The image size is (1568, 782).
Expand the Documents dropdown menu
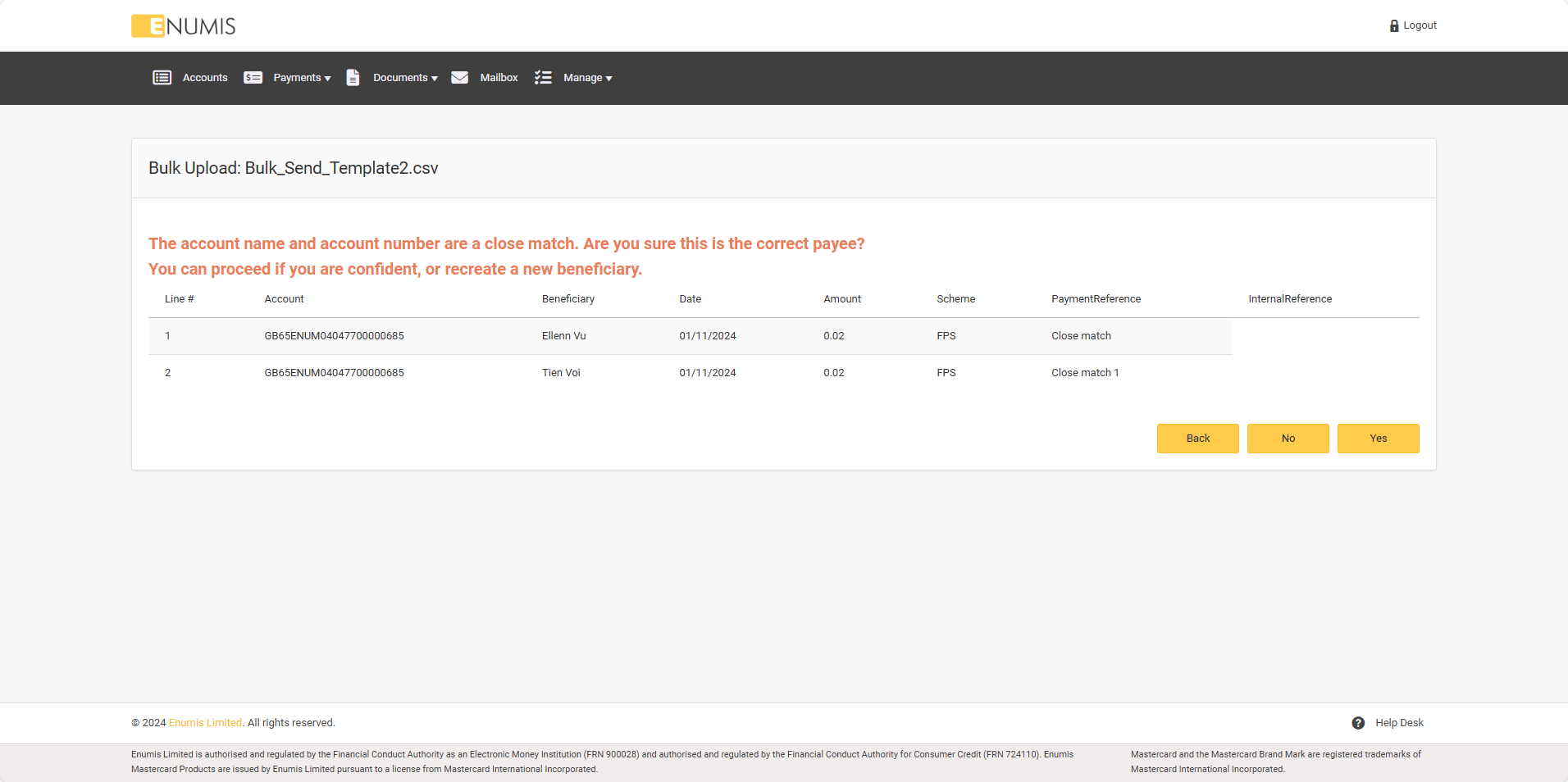[405, 78]
